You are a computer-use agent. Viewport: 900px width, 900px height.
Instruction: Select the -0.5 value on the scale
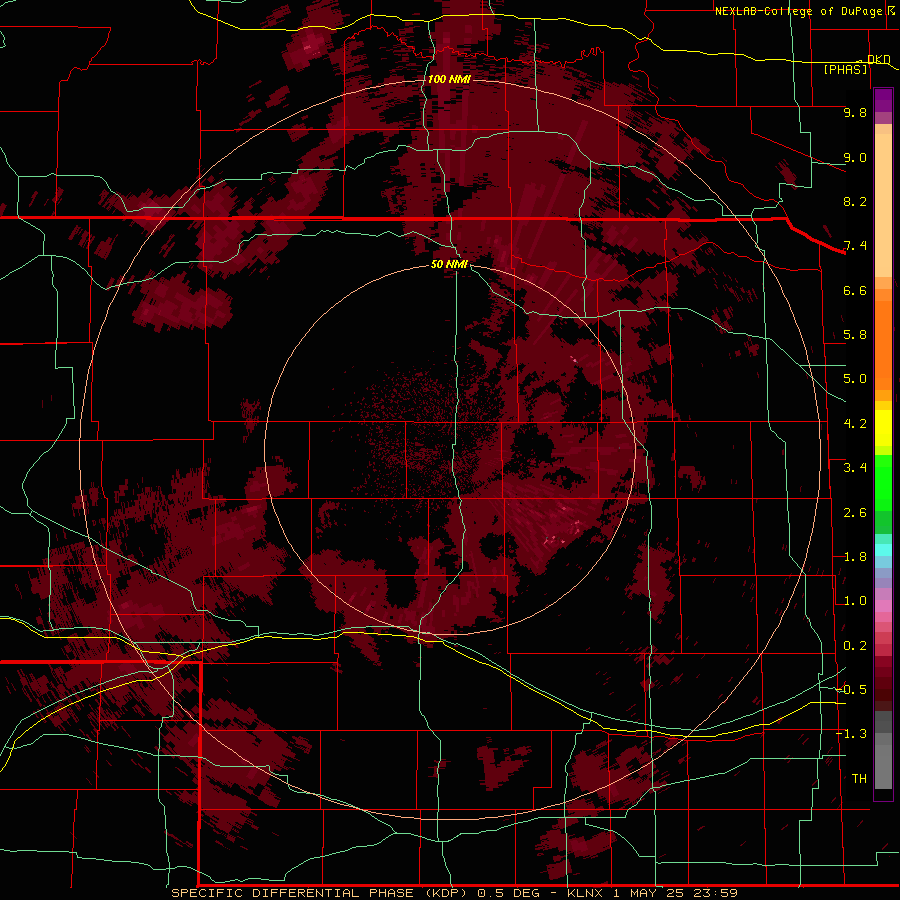852,690
